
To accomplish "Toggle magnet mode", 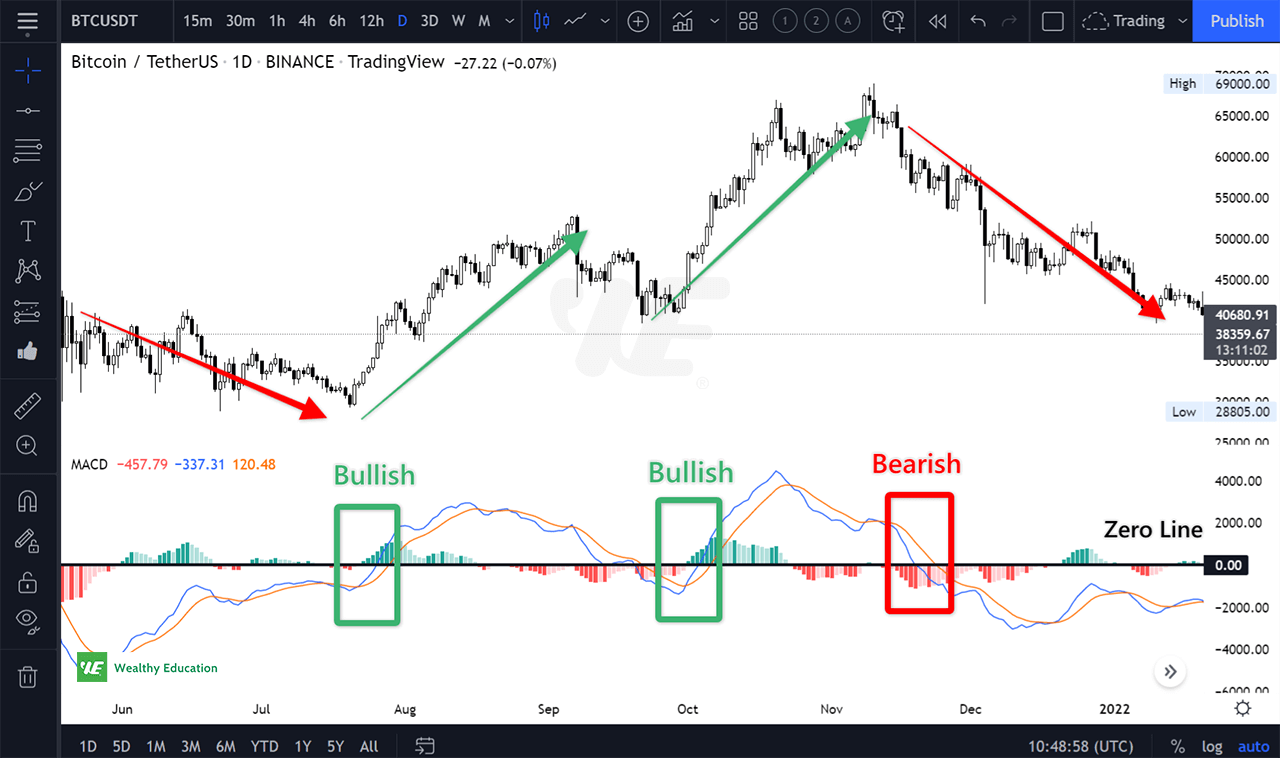I will pos(28,500).
